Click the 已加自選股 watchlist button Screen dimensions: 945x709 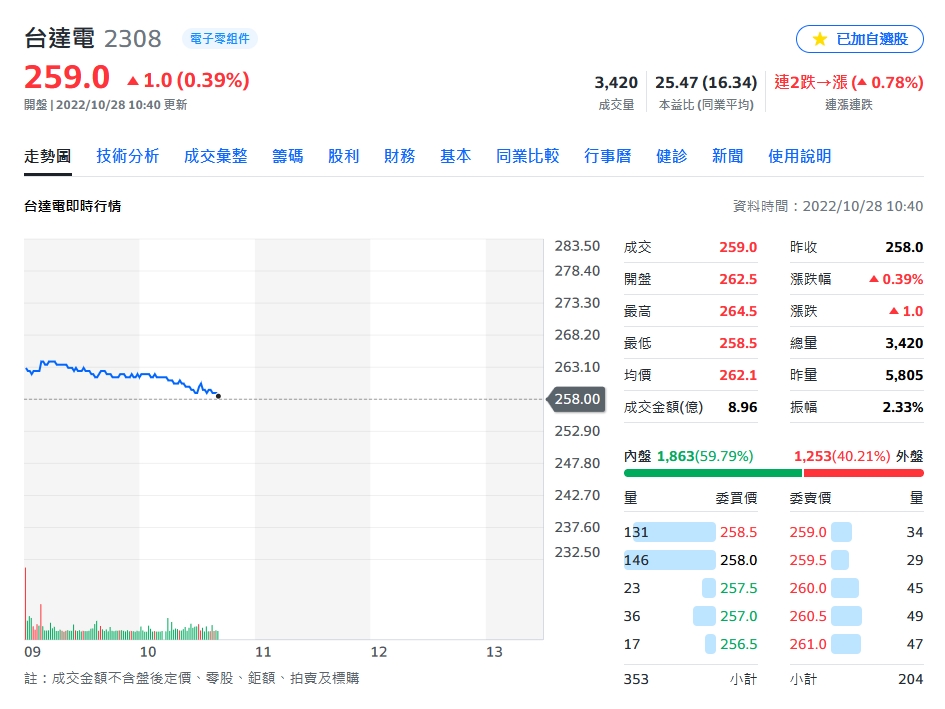[x=859, y=39]
